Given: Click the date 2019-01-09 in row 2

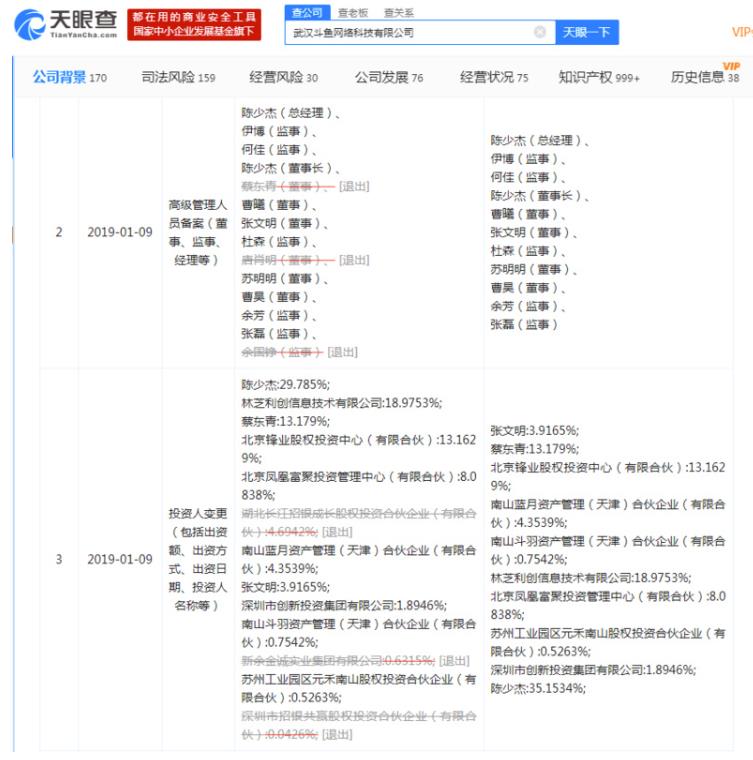Looking at the screenshot, I should pyautogui.click(x=120, y=232).
